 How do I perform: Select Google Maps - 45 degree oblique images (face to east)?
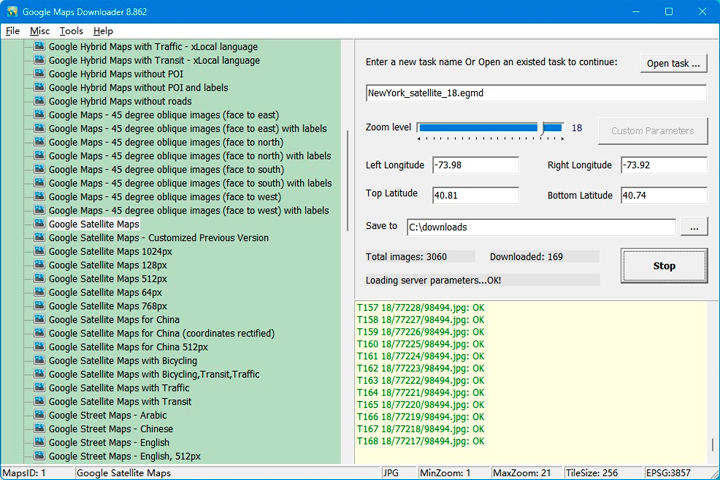tap(164, 115)
